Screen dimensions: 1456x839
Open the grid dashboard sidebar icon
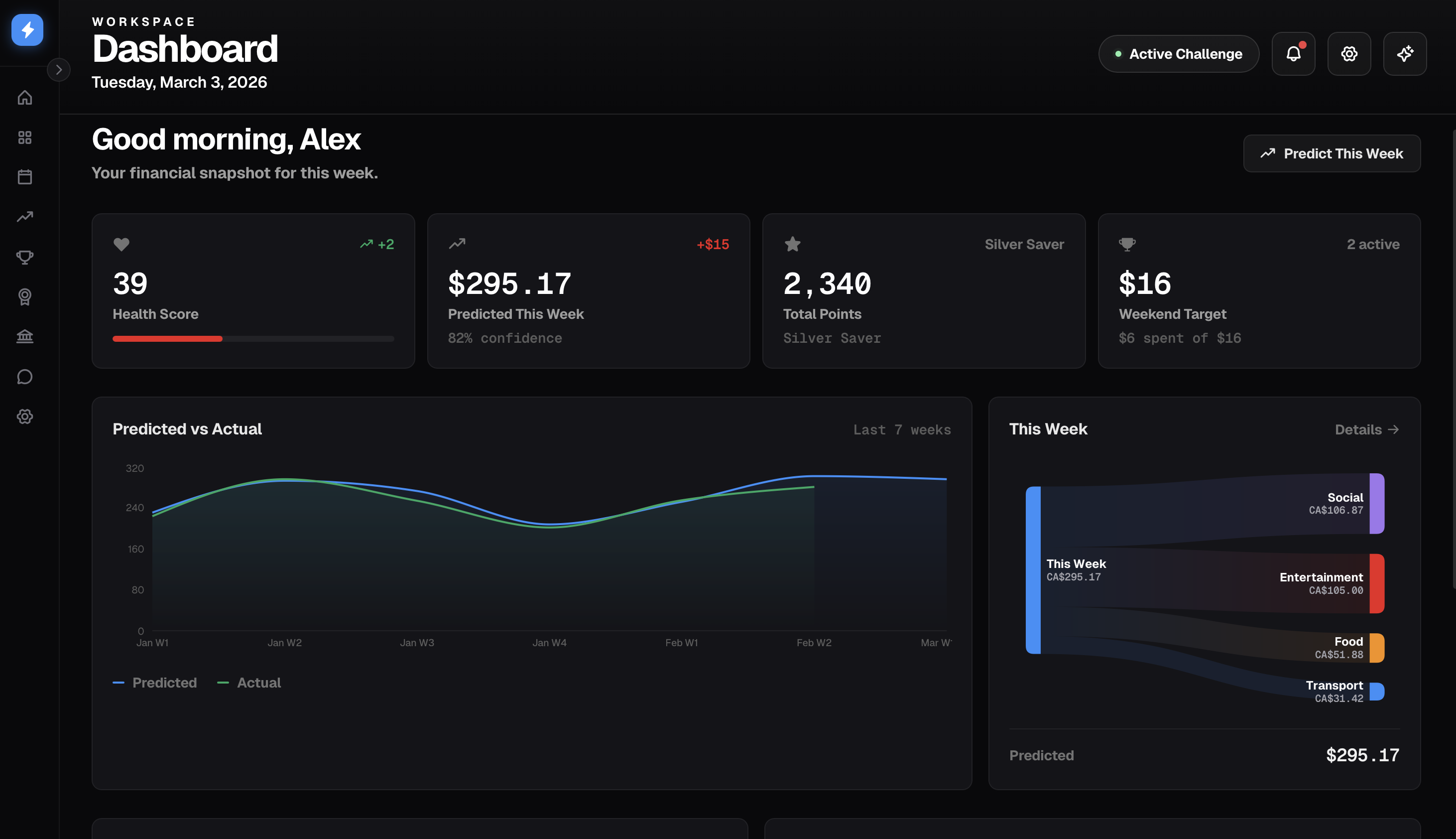tap(25, 137)
